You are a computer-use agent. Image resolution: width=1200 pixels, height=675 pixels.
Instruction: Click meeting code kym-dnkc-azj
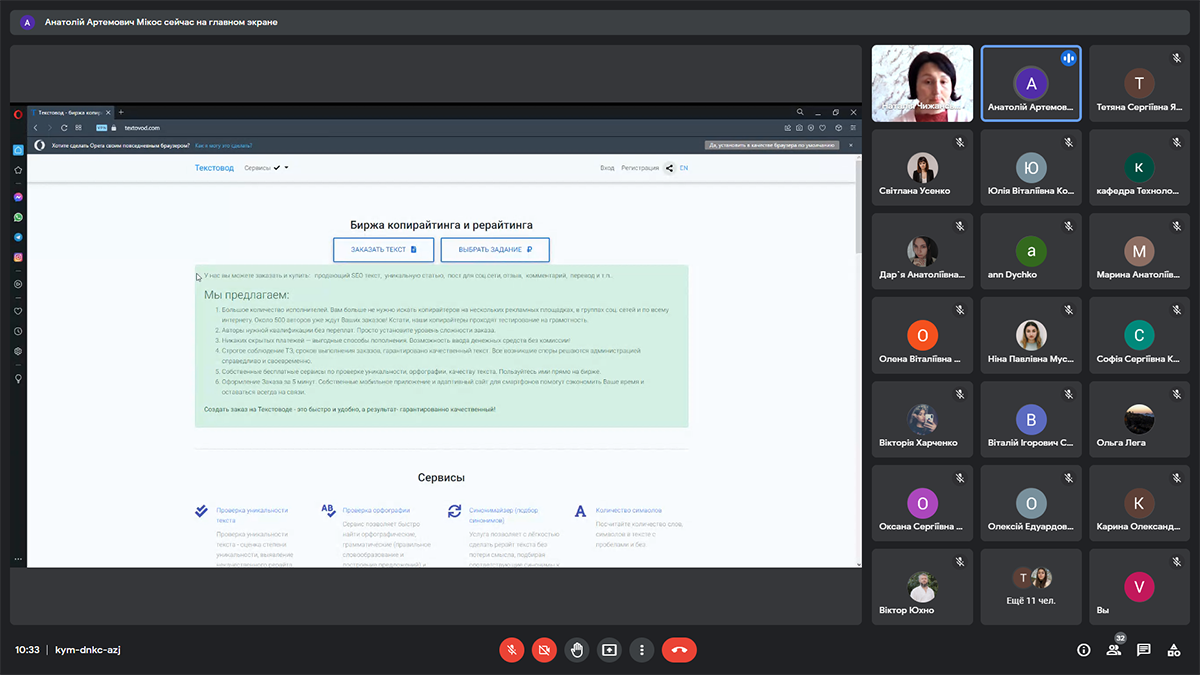(x=87, y=650)
